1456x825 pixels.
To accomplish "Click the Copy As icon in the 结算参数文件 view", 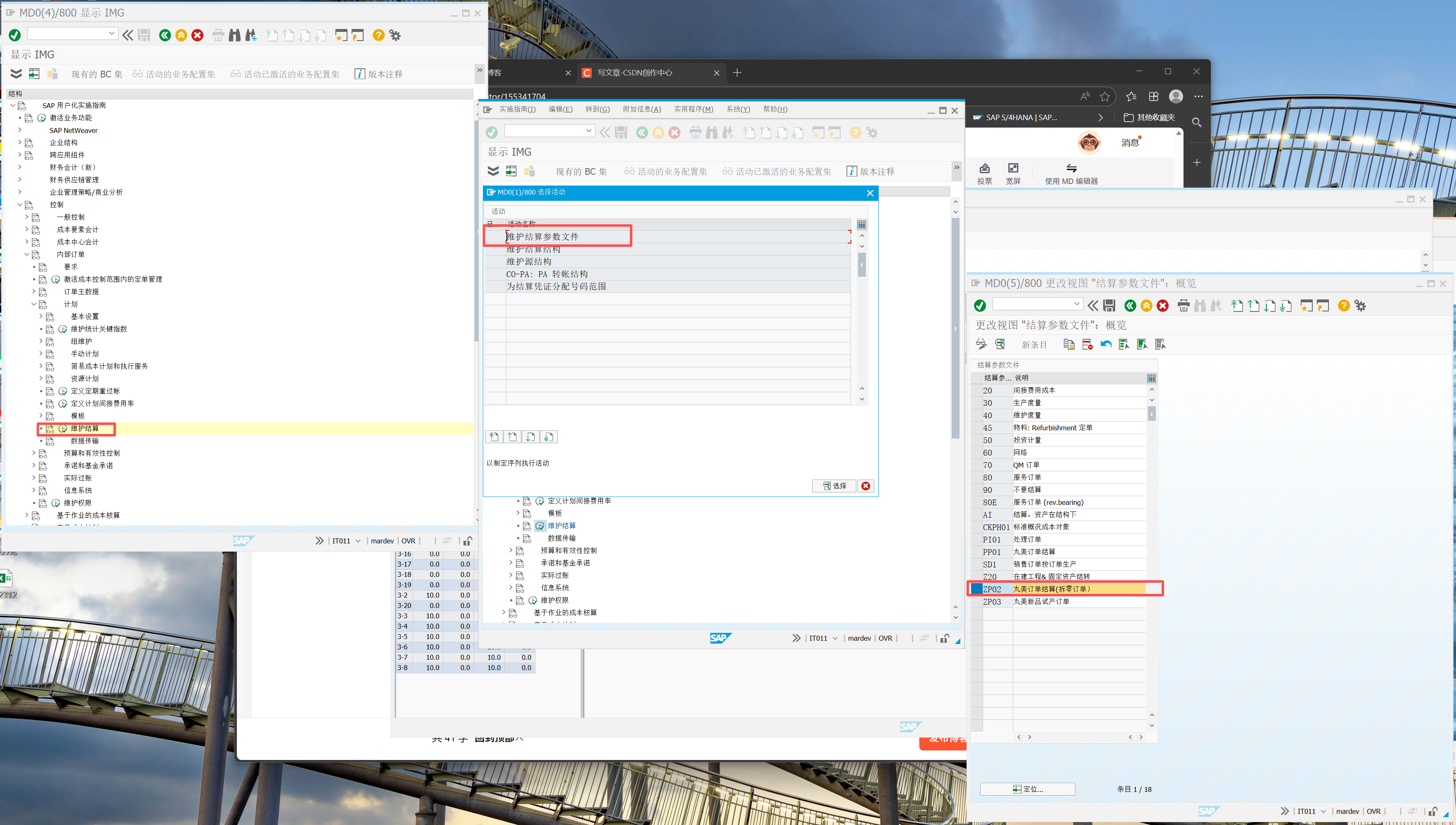I will coord(1069,344).
